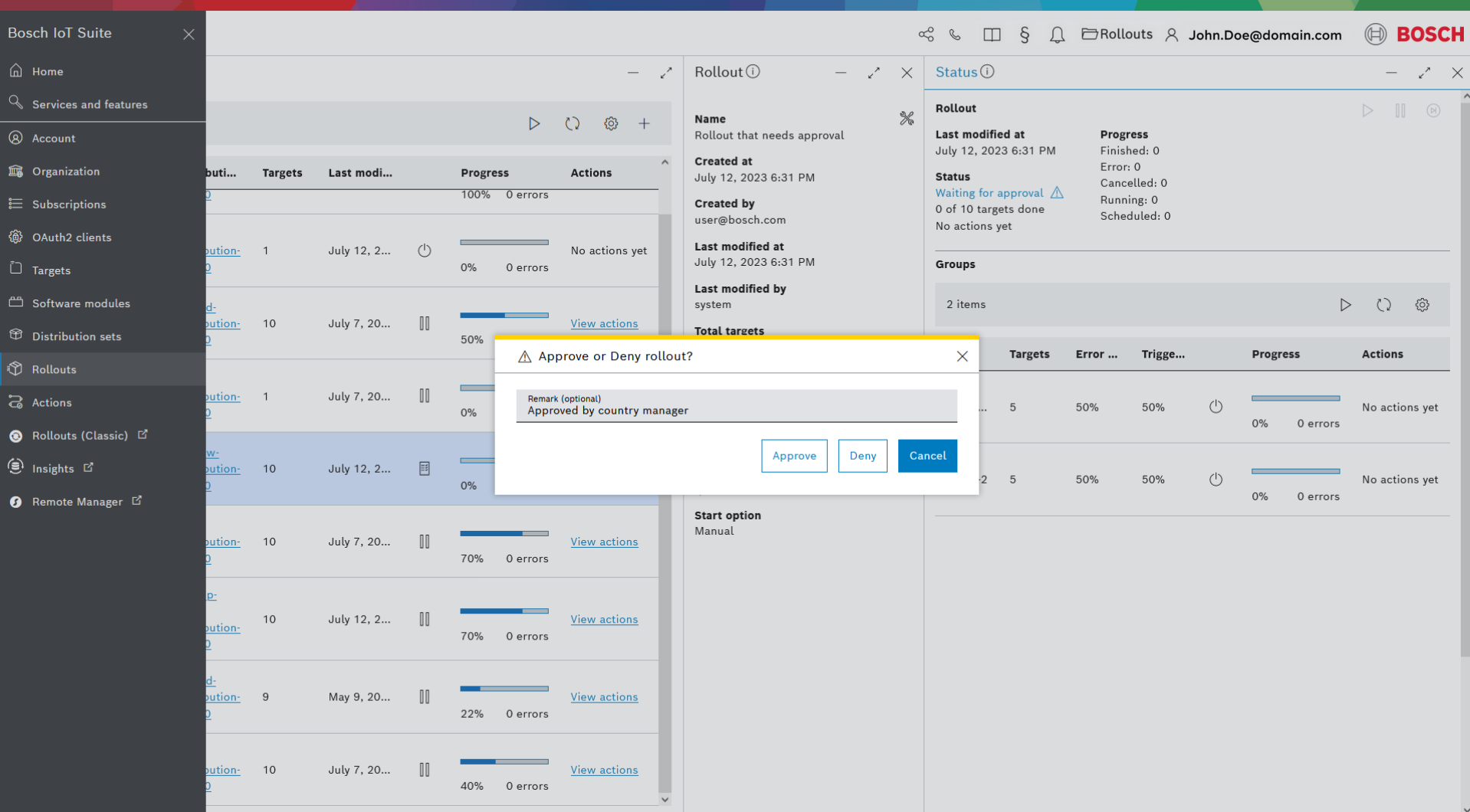
Task: Click the Deny button in dialog
Action: click(x=861, y=456)
